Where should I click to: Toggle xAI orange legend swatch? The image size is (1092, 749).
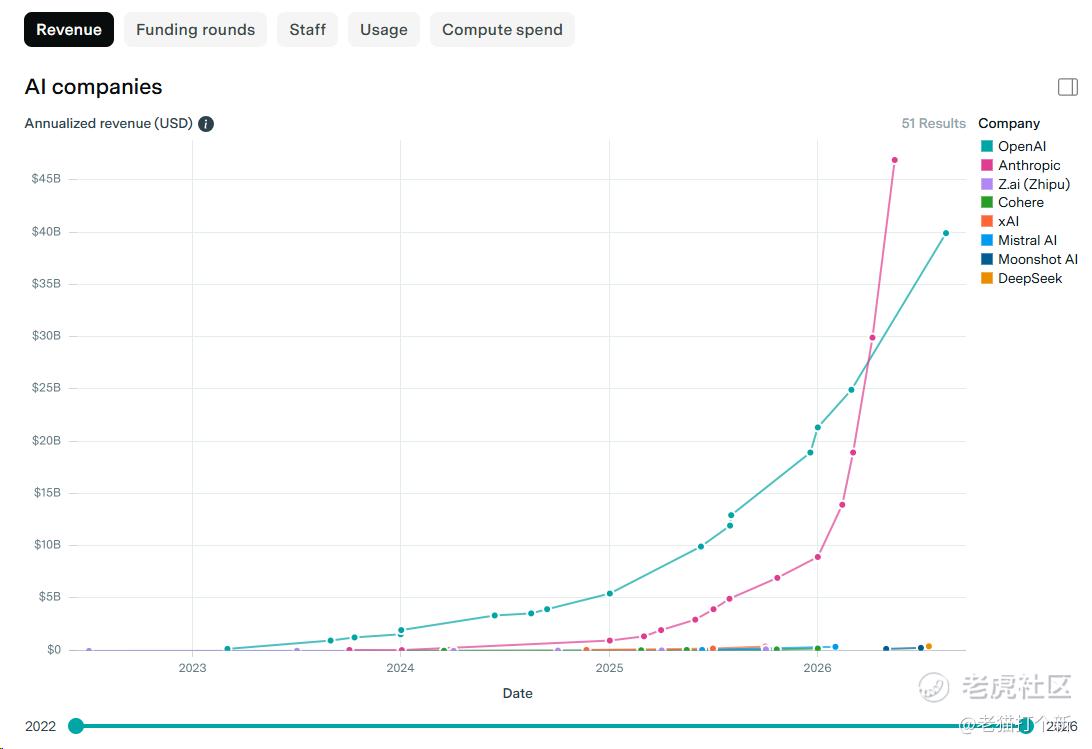pyautogui.click(x=986, y=221)
